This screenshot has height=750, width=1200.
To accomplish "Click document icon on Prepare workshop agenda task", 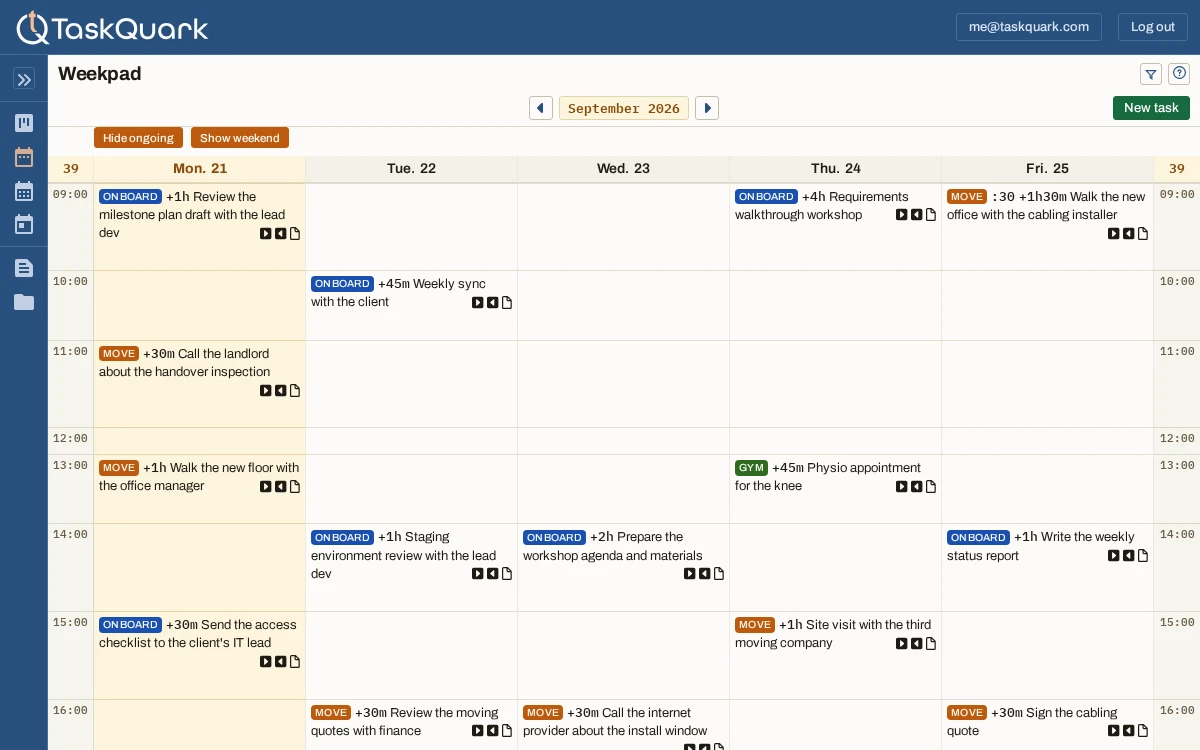I will click(719, 574).
